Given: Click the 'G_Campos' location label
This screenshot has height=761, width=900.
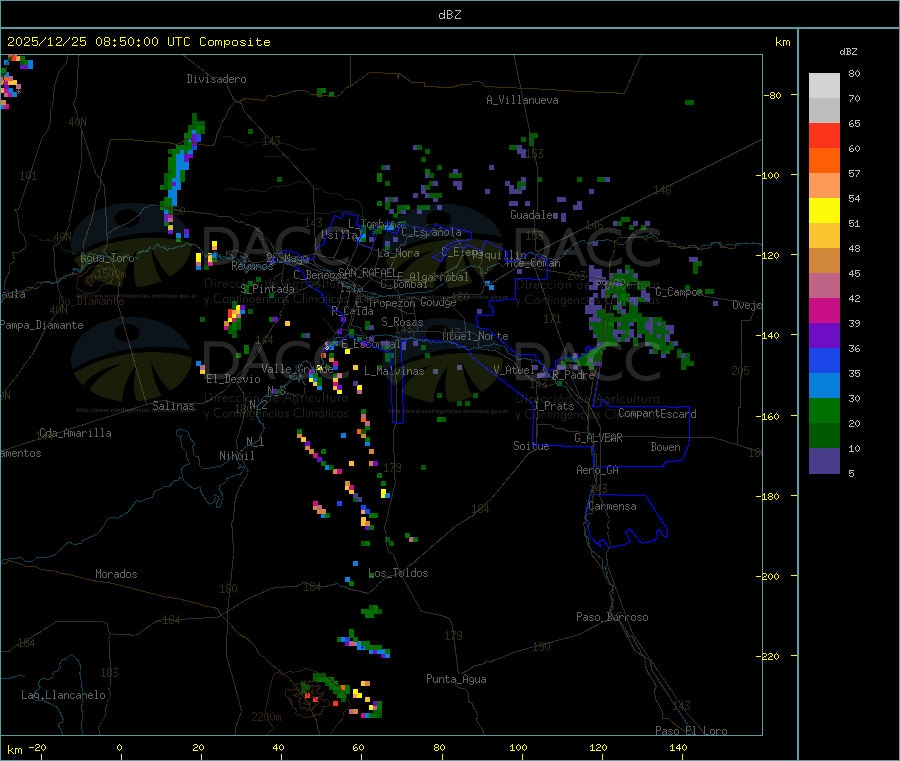Looking at the screenshot, I should [x=679, y=292].
